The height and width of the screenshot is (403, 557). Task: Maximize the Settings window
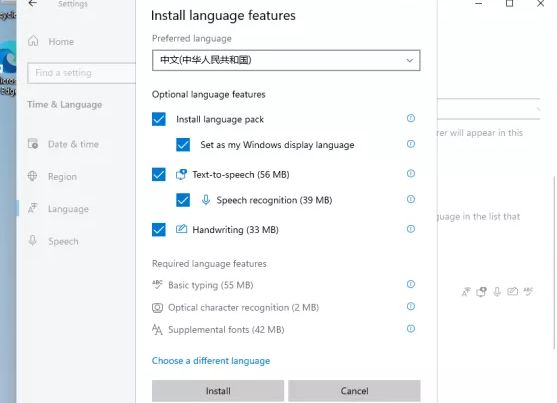(x=509, y=4)
